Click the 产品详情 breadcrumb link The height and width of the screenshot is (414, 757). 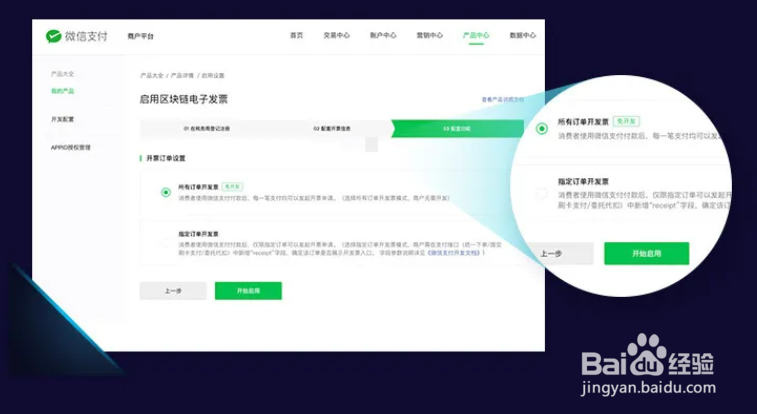click(x=182, y=76)
